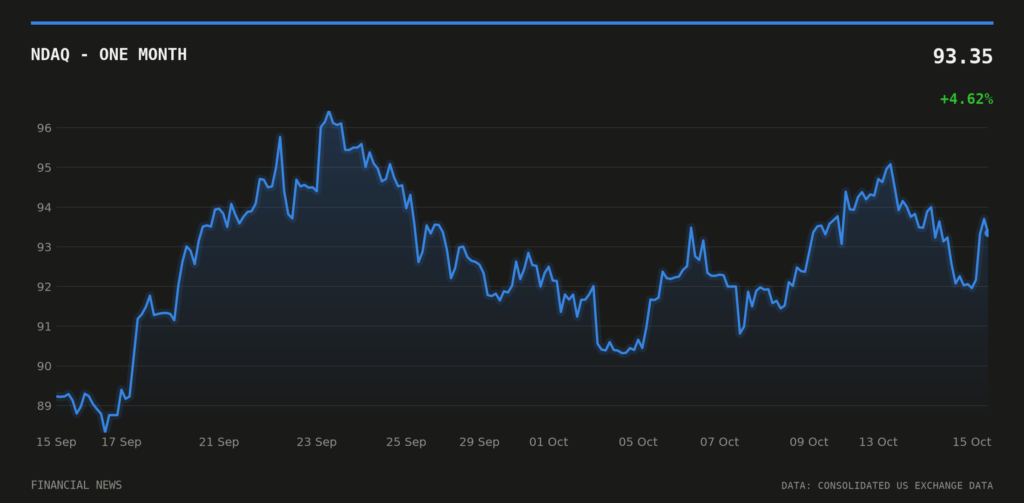
Task: Click the 89 y-axis label
Action: 43,406
